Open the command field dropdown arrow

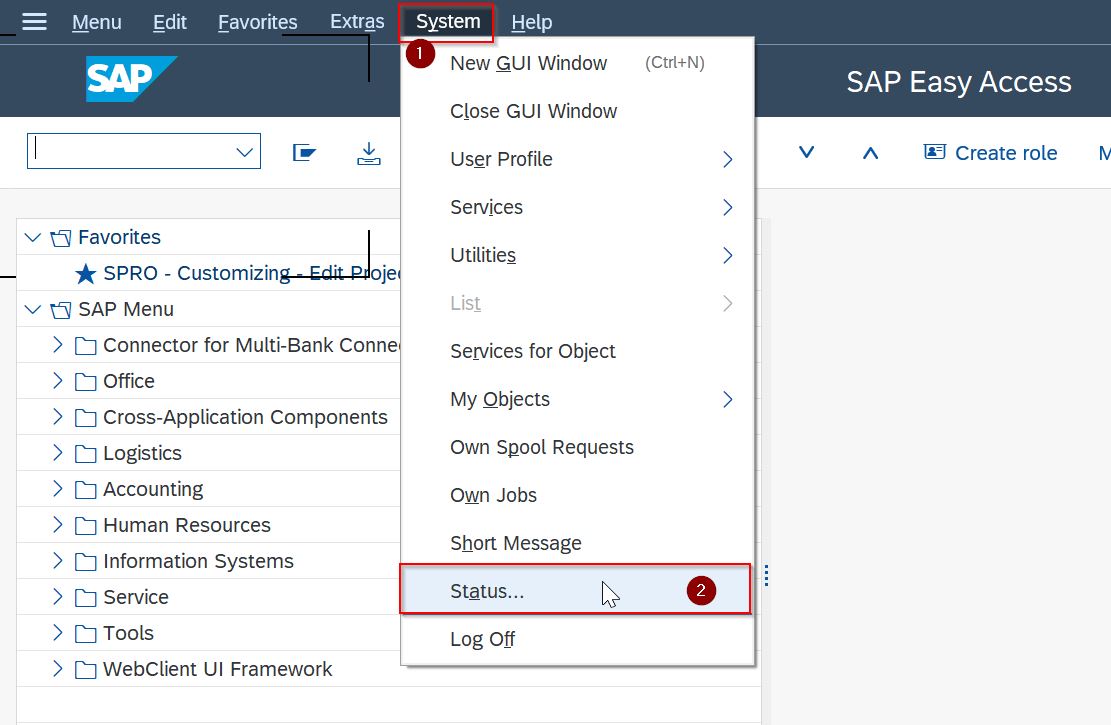point(244,152)
